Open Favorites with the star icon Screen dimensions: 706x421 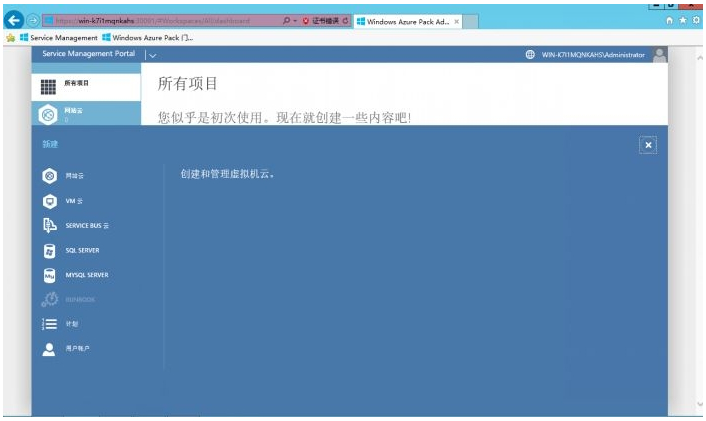pyautogui.click(x=683, y=20)
